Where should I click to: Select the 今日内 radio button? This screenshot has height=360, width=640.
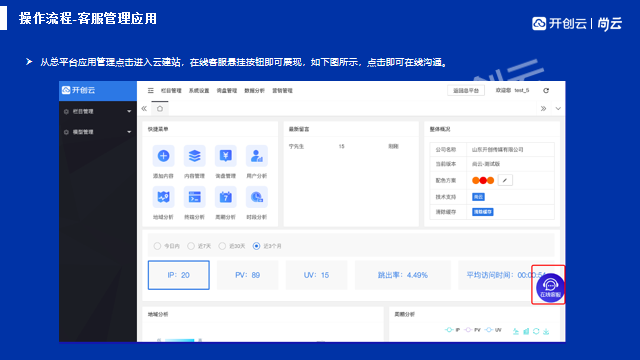point(157,246)
